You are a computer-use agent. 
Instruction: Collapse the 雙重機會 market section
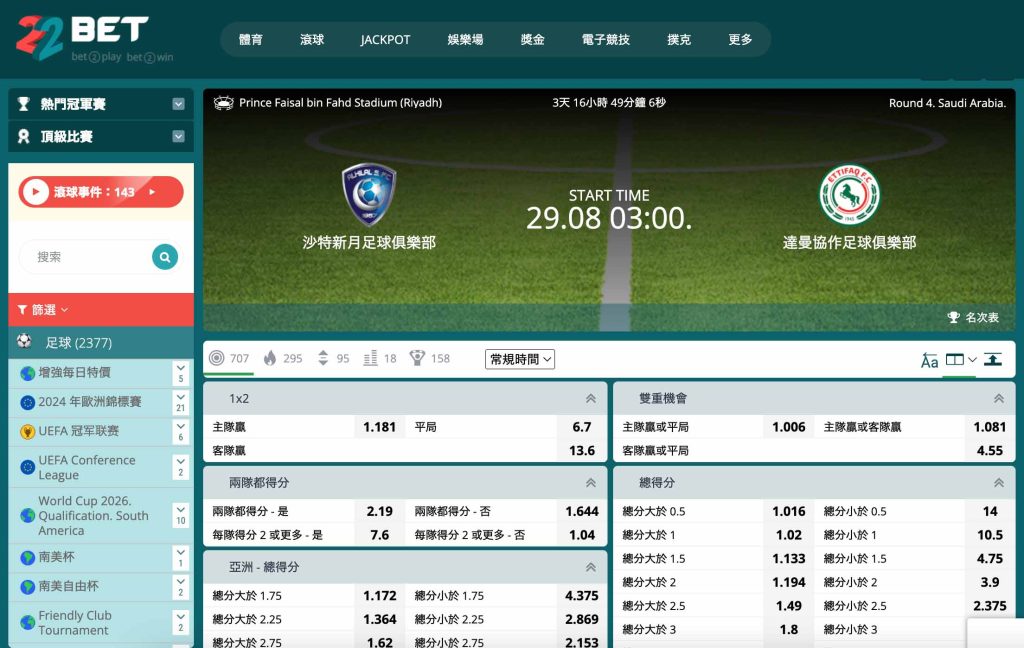999,398
